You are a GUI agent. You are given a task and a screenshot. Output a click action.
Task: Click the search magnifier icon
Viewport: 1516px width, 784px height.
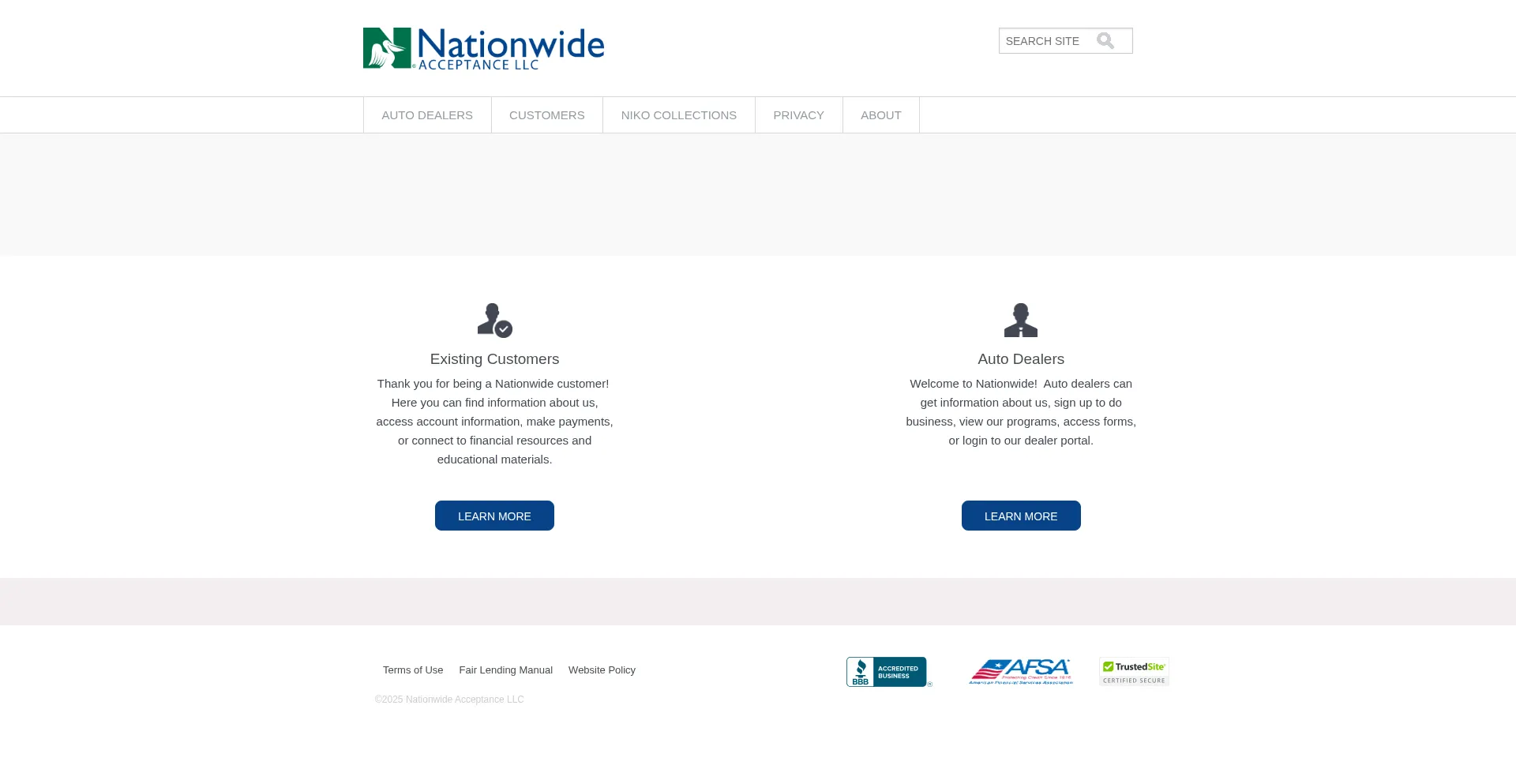pyautogui.click(x=1105, y=40)
